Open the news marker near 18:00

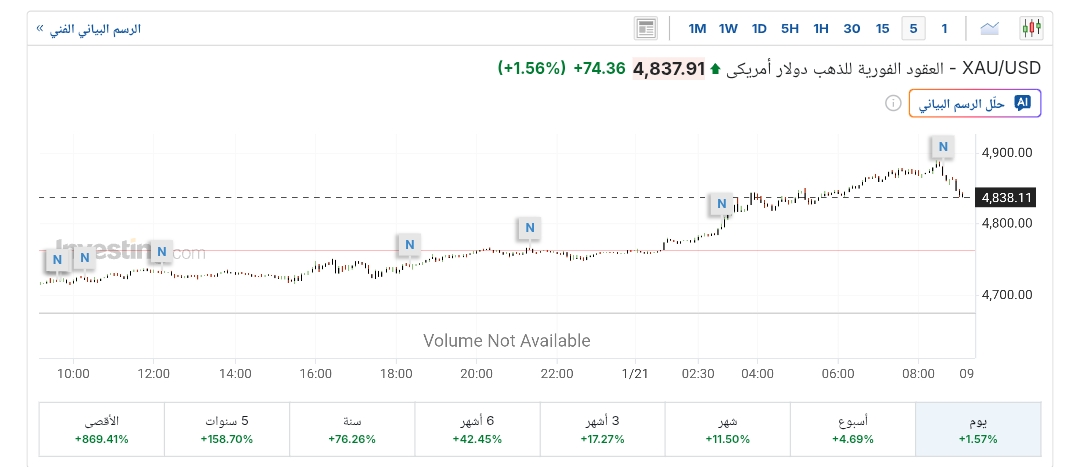[x=408, y=244]
